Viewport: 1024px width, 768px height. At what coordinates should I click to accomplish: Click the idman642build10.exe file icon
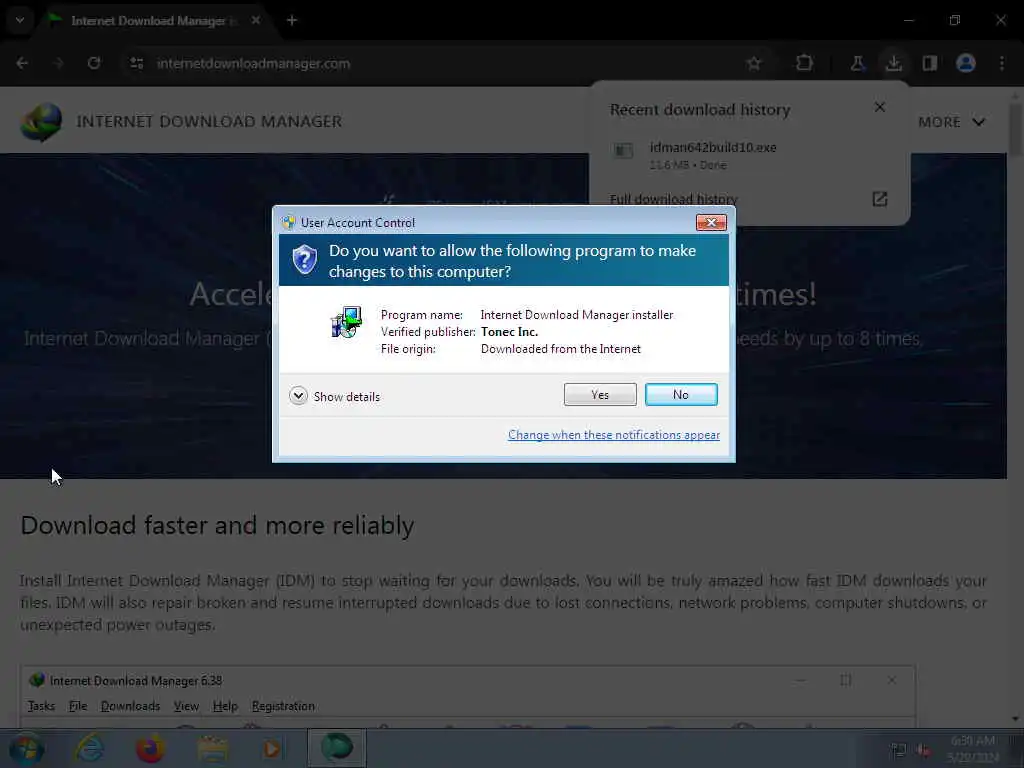[x=623, y=151]
